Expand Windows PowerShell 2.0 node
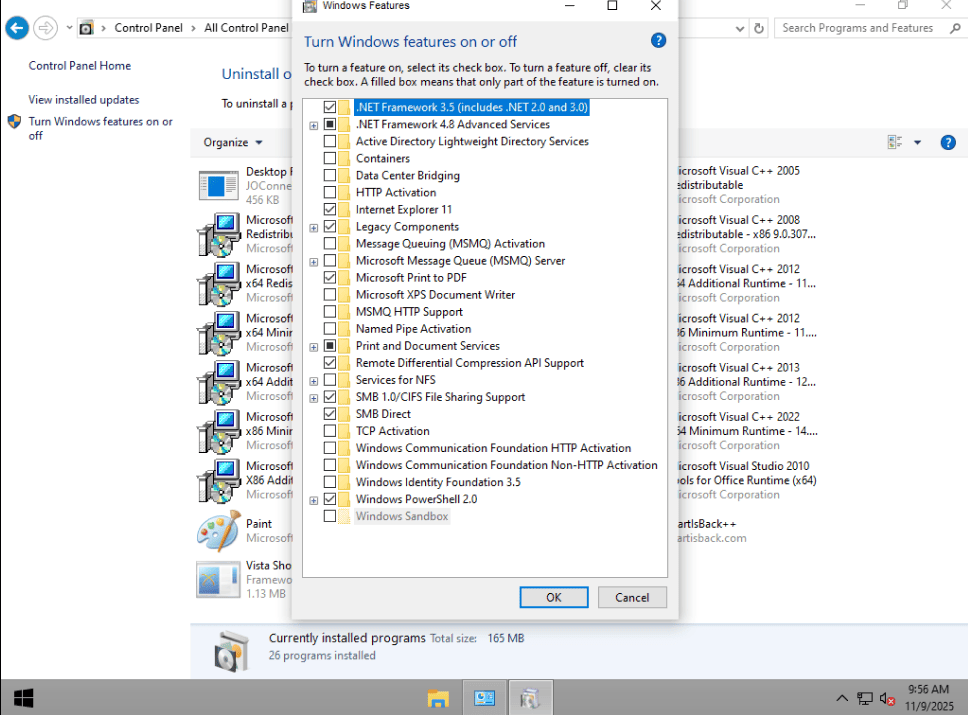Viewport: 968px width, 715px height. [314, 500]
